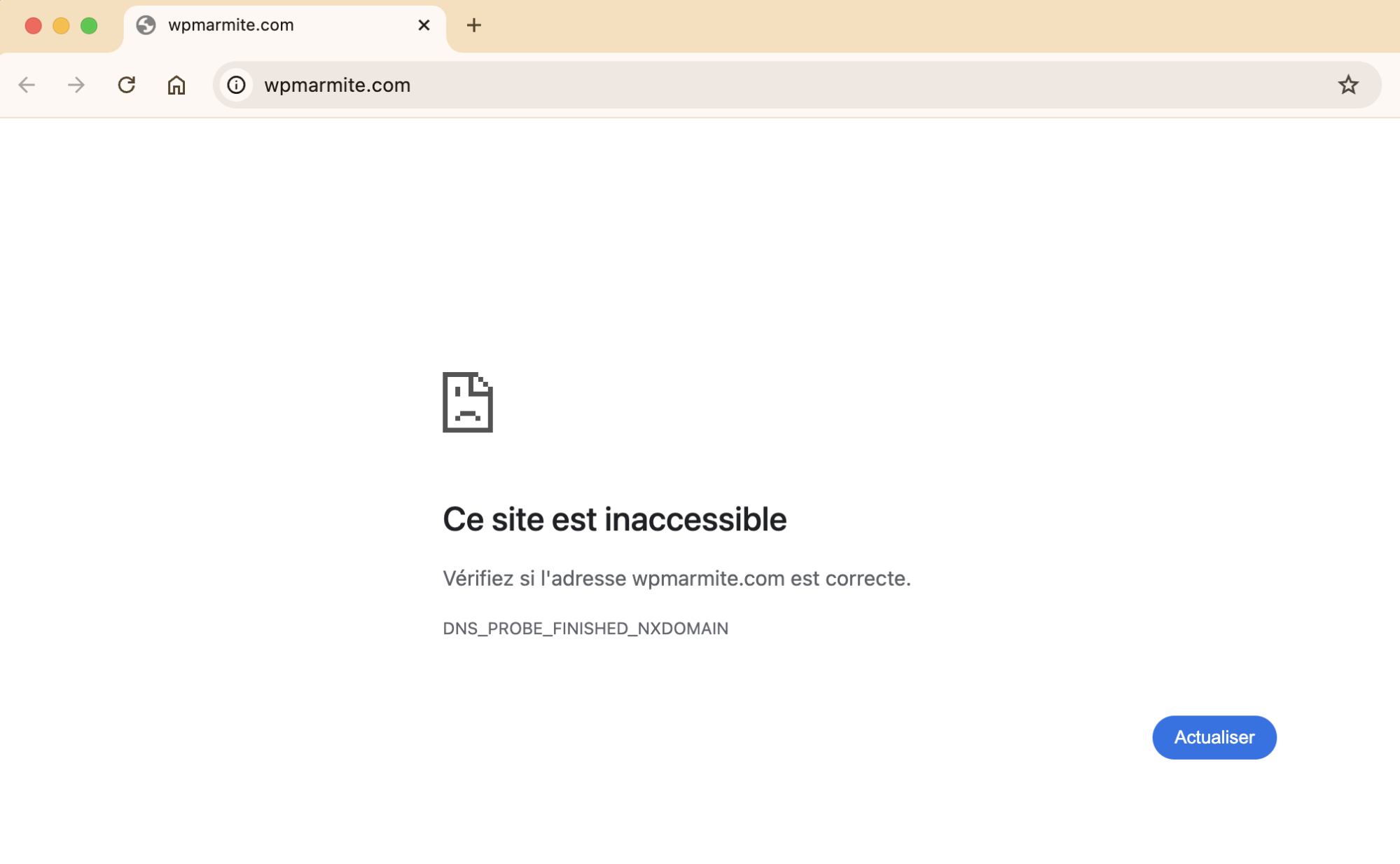
Task: Click the yellow minimize window button
Action: click(61, 26)
